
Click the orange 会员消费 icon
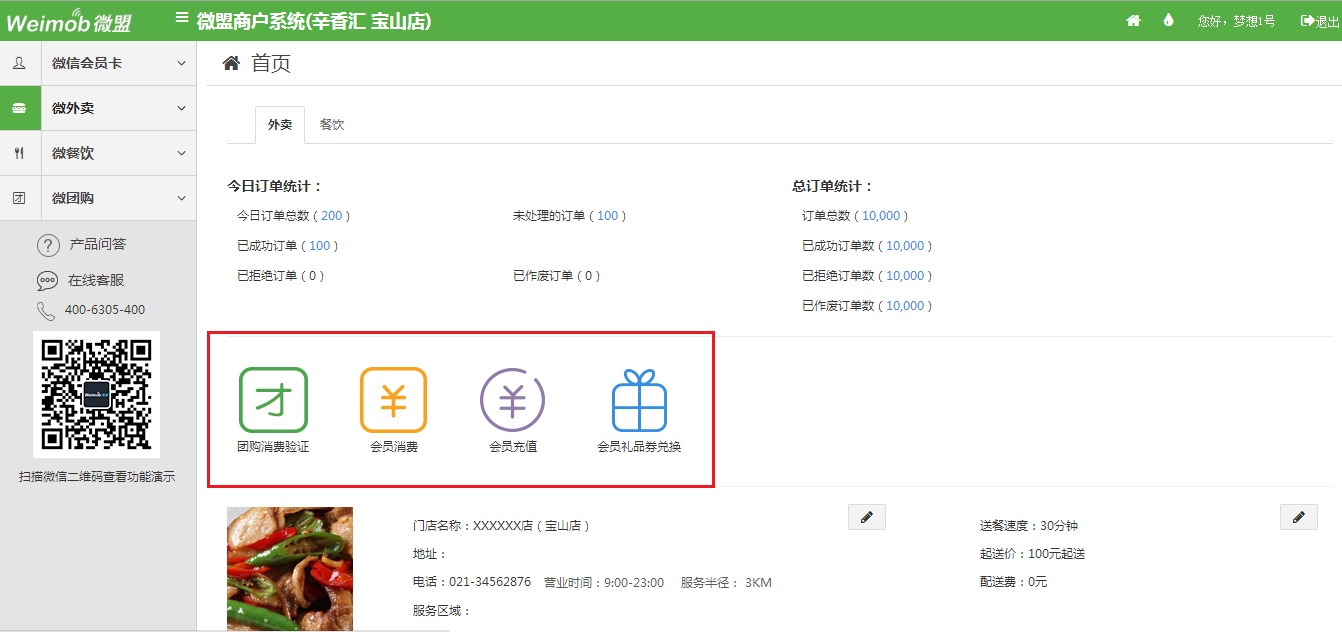393,400
